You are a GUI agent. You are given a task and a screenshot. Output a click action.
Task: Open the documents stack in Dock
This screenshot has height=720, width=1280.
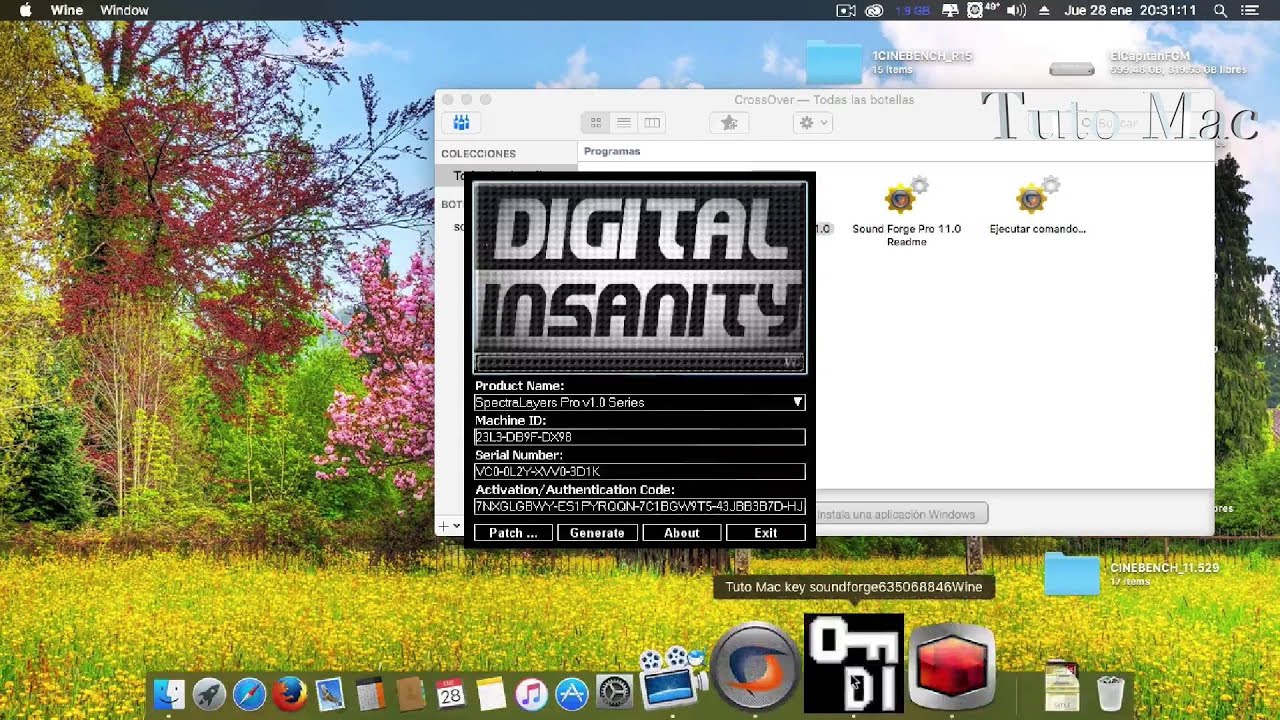pyautogui.click(x=1061, y=687)
